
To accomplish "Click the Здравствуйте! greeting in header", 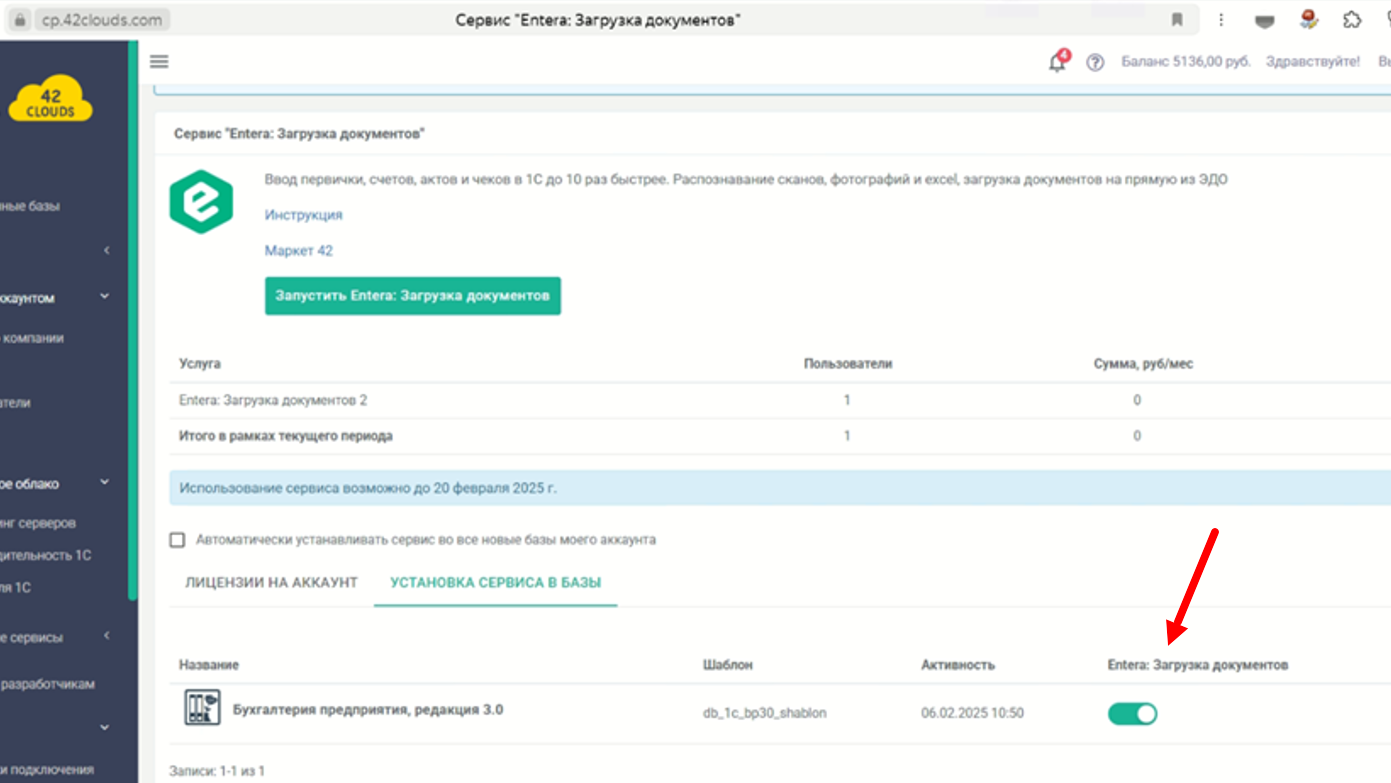I will click(1313, 62).
